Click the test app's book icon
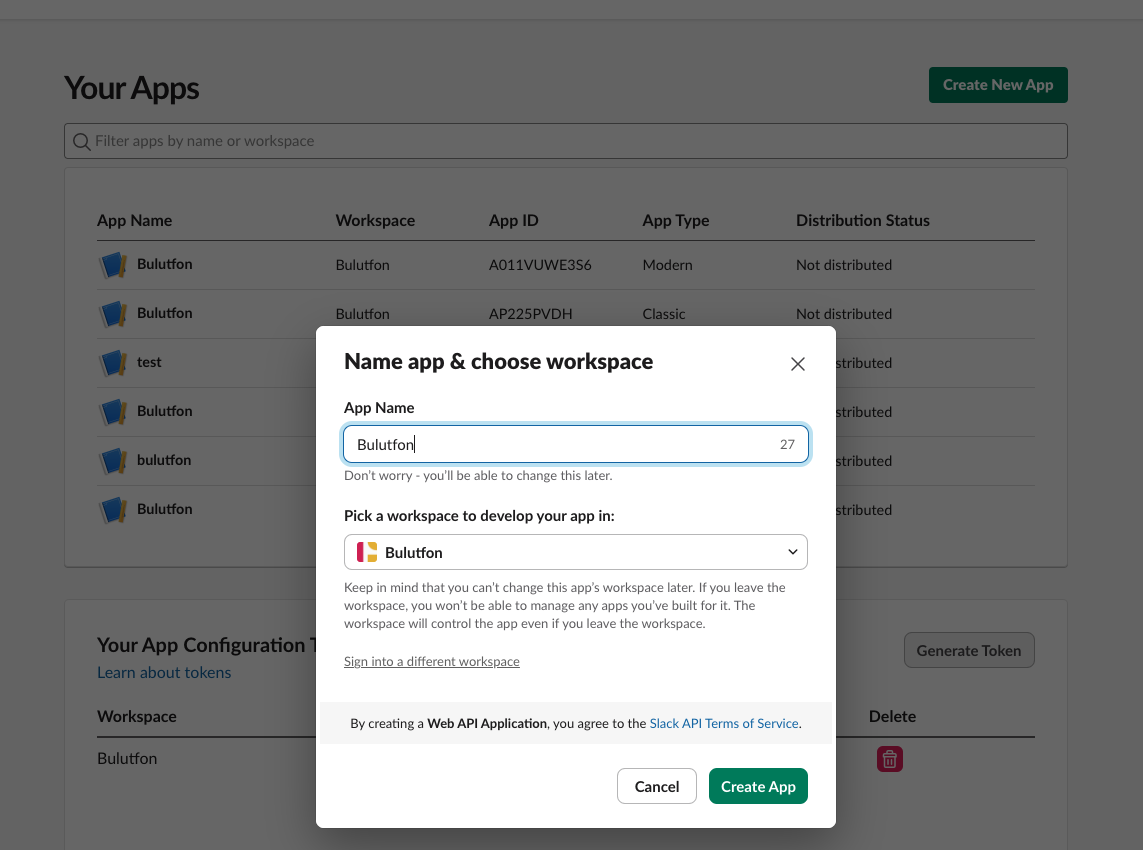The width and height of the screenshot is (1143, 850). click(113, 363)
